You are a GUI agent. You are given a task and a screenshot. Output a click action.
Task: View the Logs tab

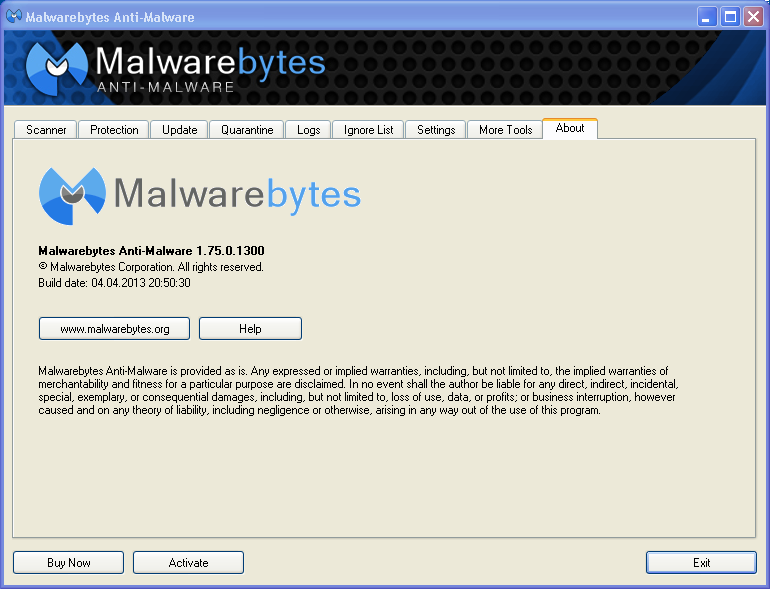[308, 130]
